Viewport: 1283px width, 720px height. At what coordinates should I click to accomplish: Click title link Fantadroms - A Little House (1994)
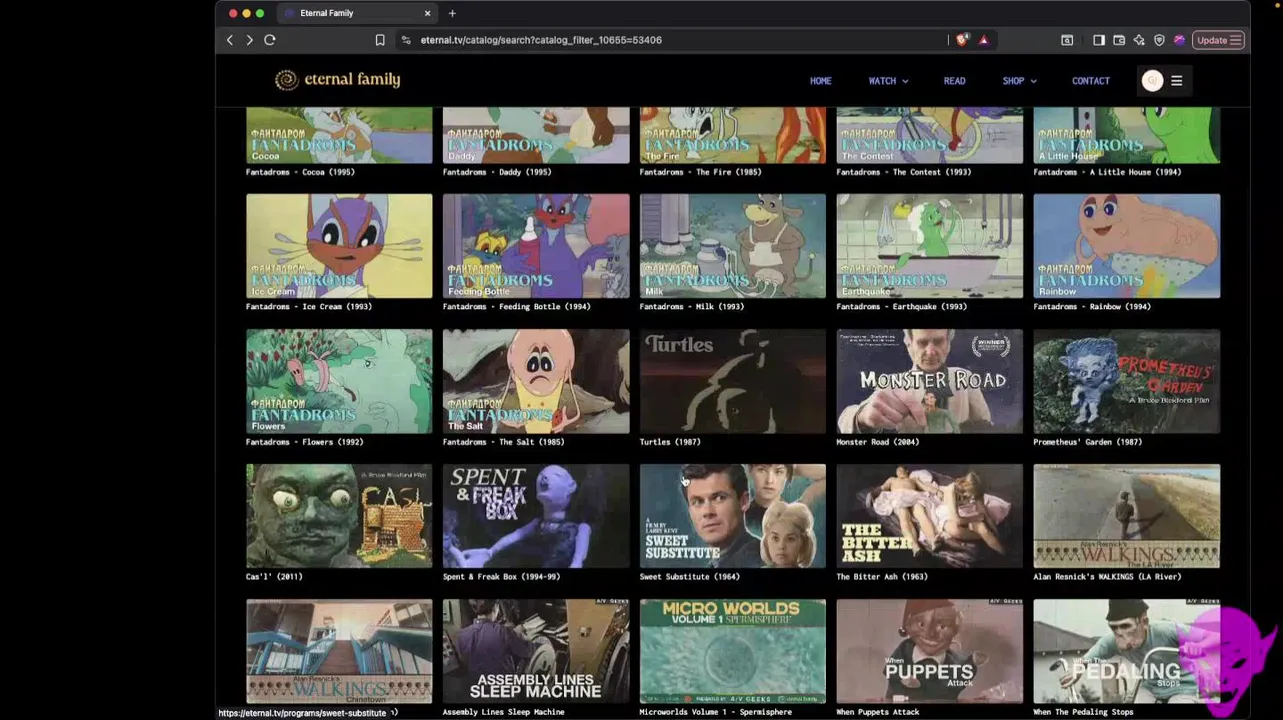coord(1107,172)
